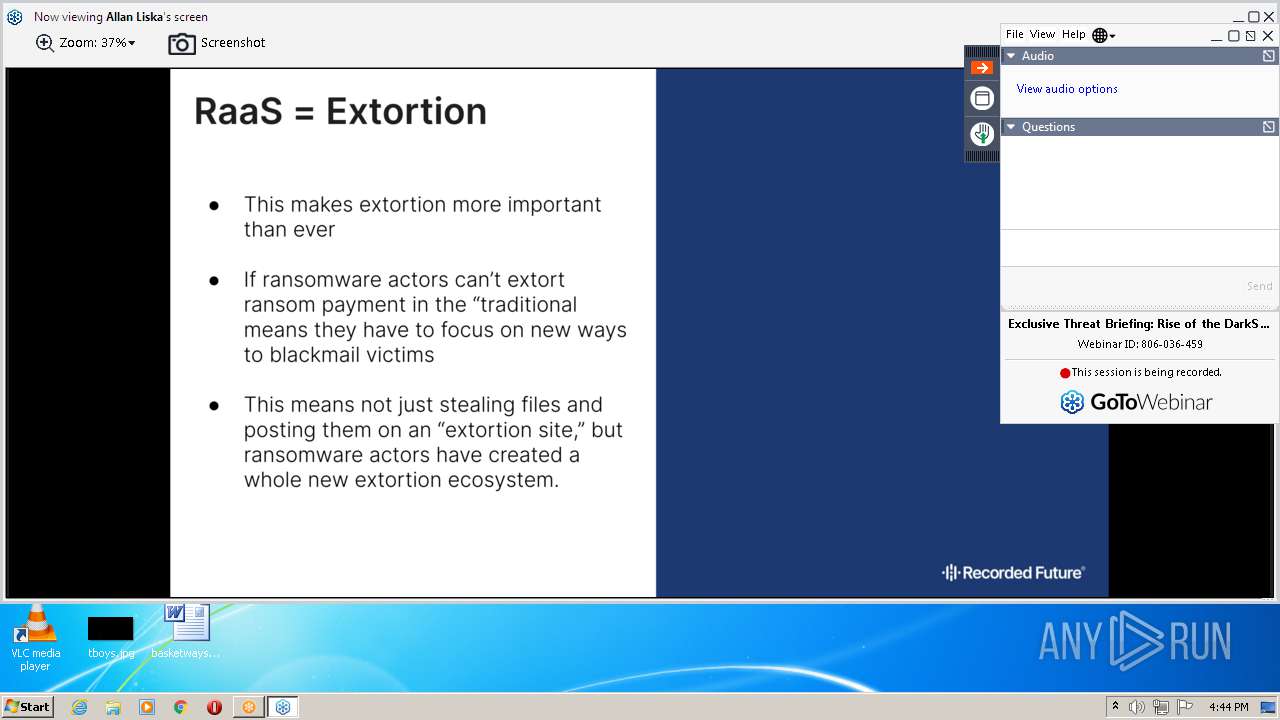Open the View menu in GoToWebinar panel
This screenshot has height=720, width=1280.
[x=1043, y=35]
